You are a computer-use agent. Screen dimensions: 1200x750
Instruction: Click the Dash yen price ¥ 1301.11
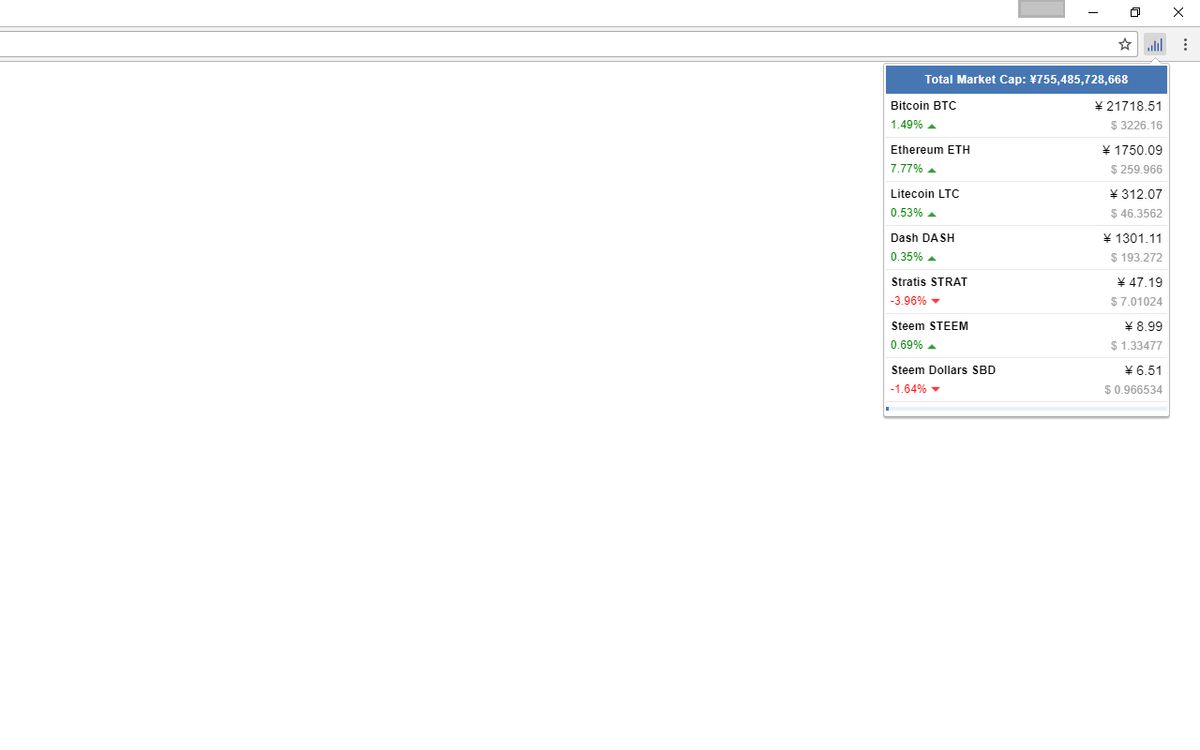(x=1132, y=238)
